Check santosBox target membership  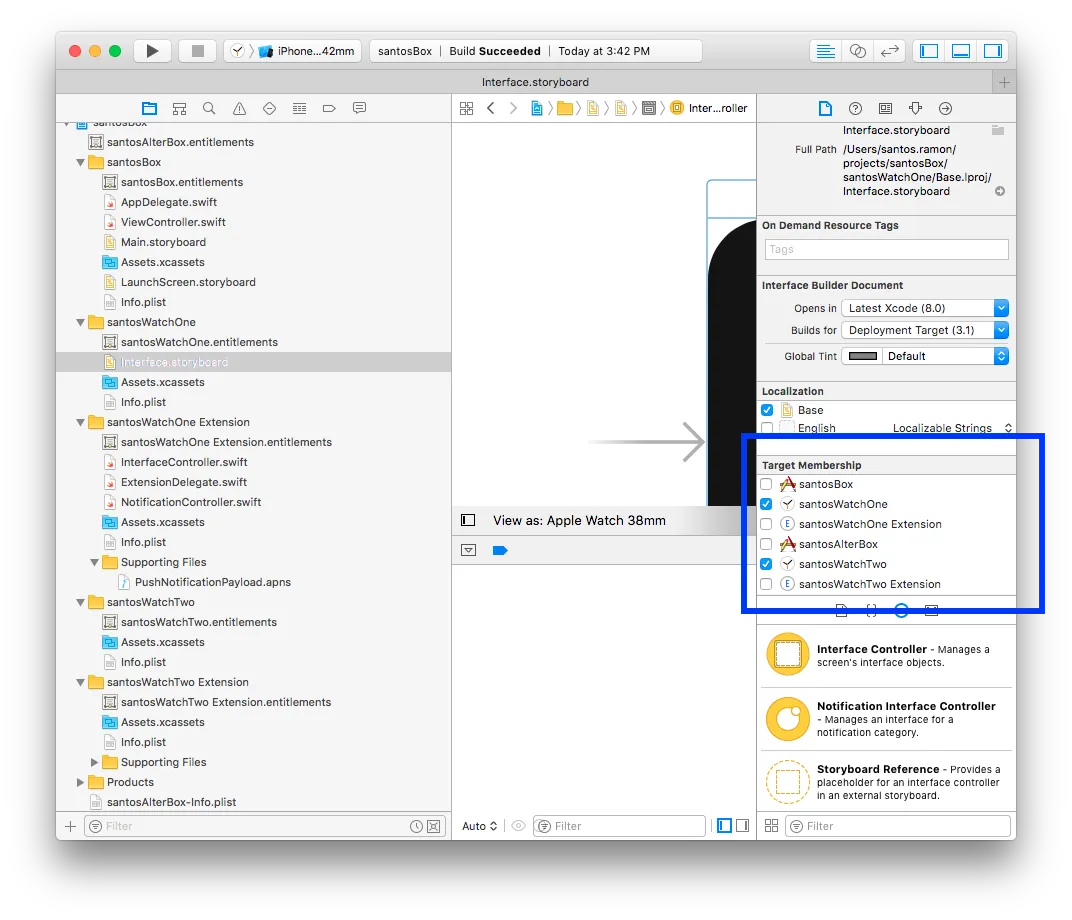coord(766,484)
